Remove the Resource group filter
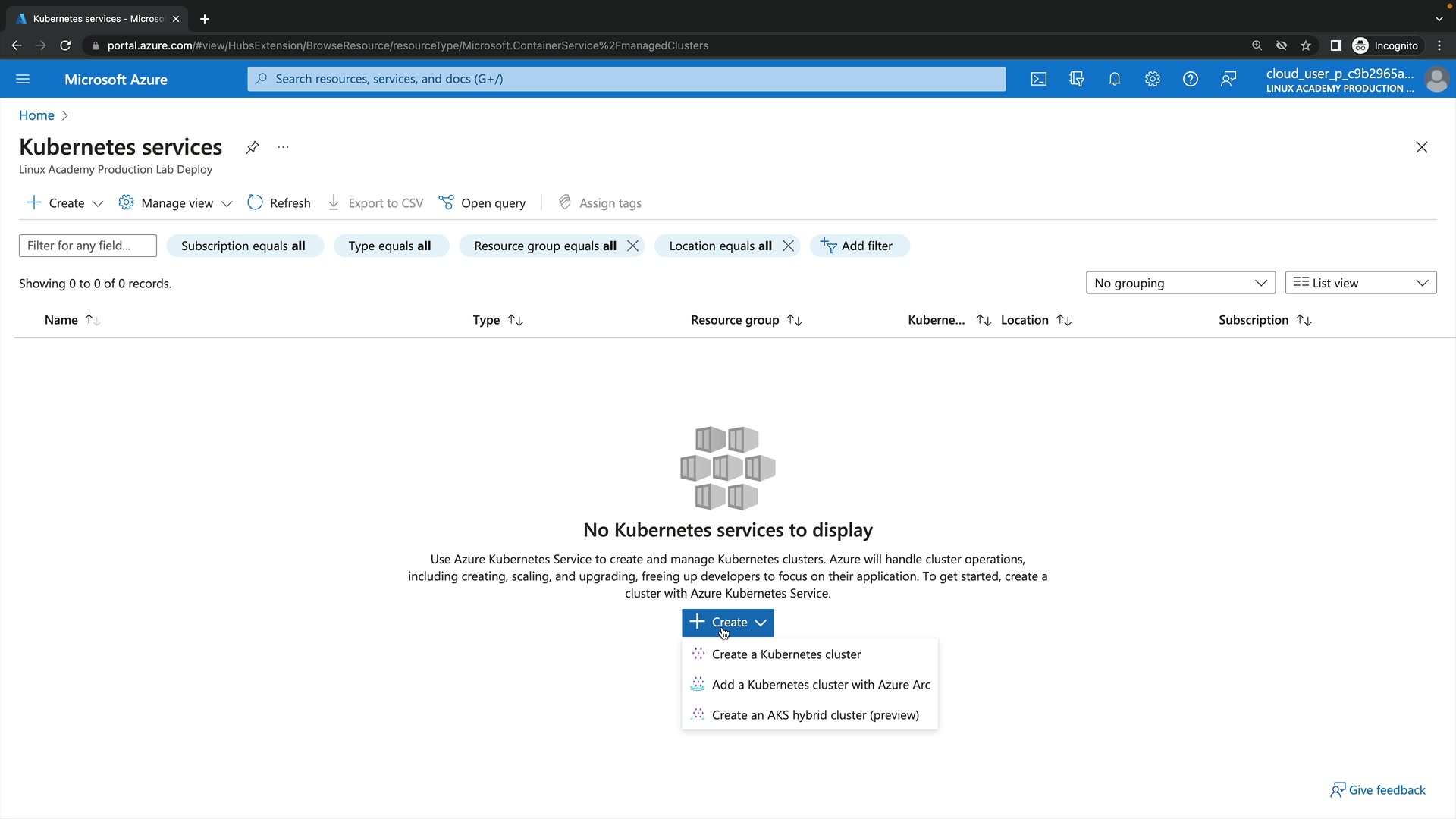This screenshot has width=1456, height=819. click(x=632, y=246)
